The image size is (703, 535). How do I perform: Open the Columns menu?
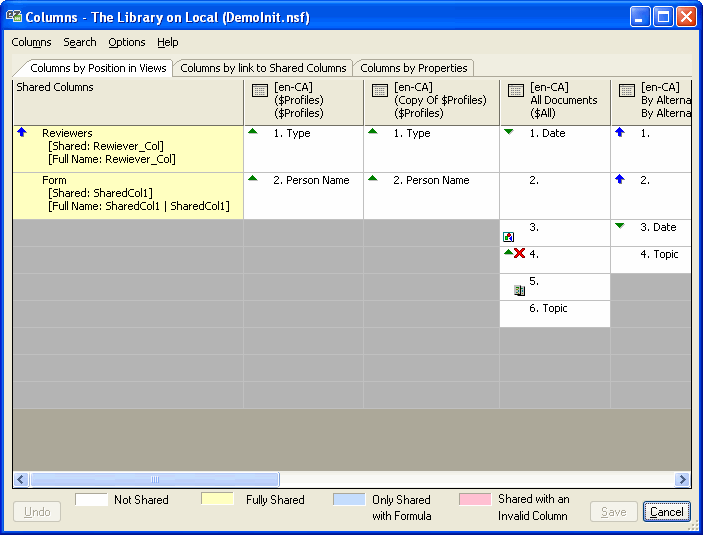click(31, 42)
